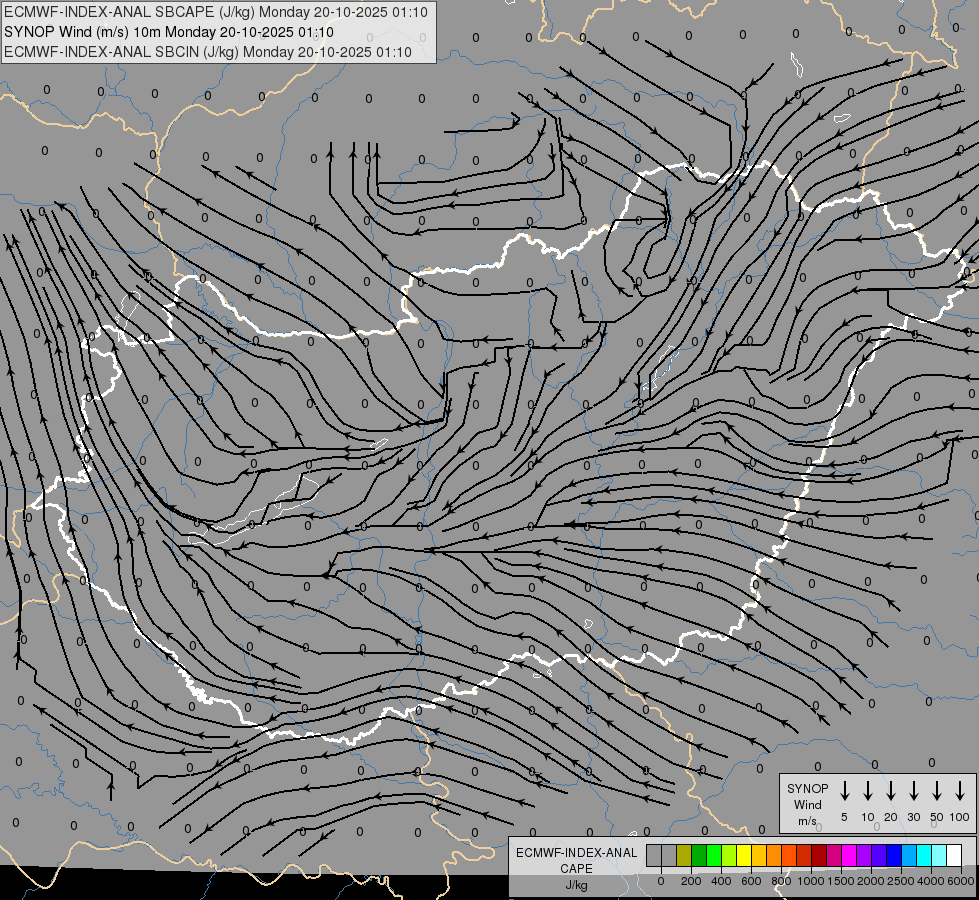979x900 pixels.
Task: Click the SBCIN title line at top
Action: (x=208, y=52)
